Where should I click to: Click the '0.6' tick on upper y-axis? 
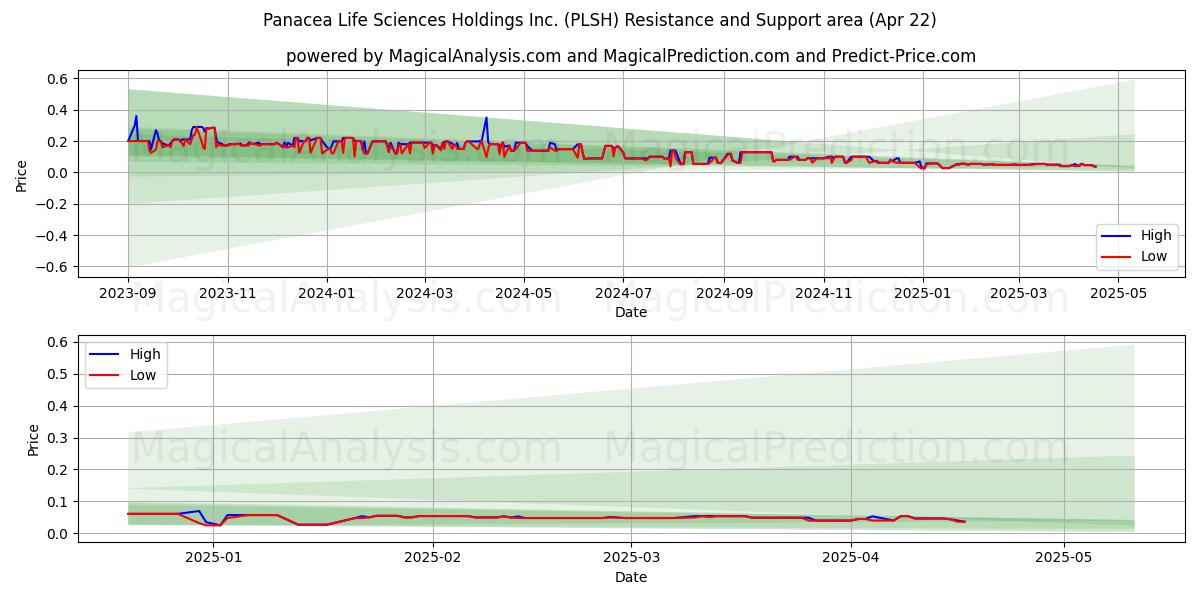[57, 79]
